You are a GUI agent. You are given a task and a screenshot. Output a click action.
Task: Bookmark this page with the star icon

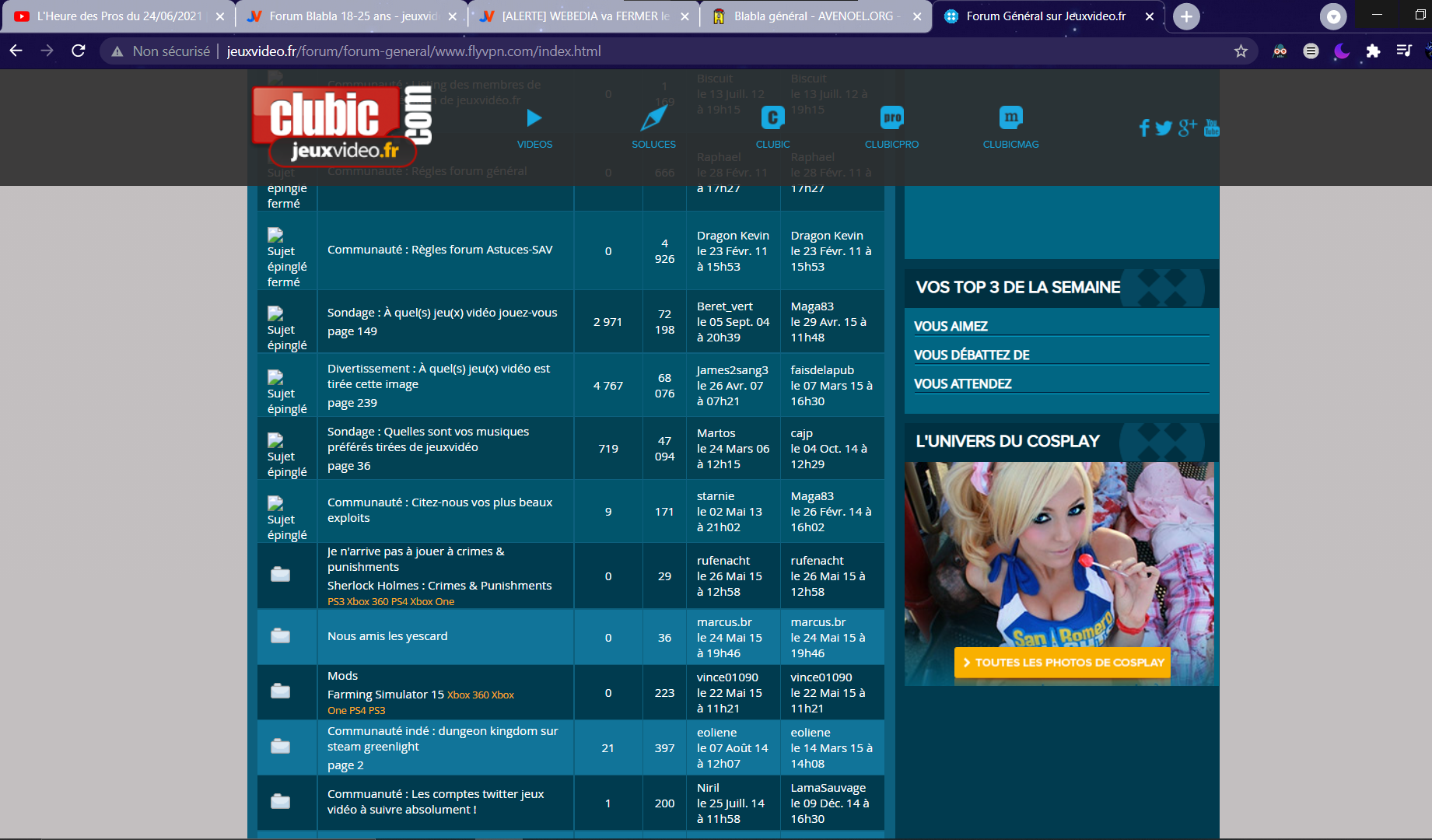(1241, 51)
